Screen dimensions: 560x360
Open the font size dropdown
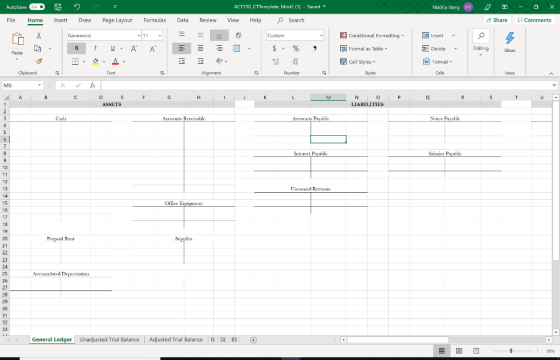click(159, 35)
